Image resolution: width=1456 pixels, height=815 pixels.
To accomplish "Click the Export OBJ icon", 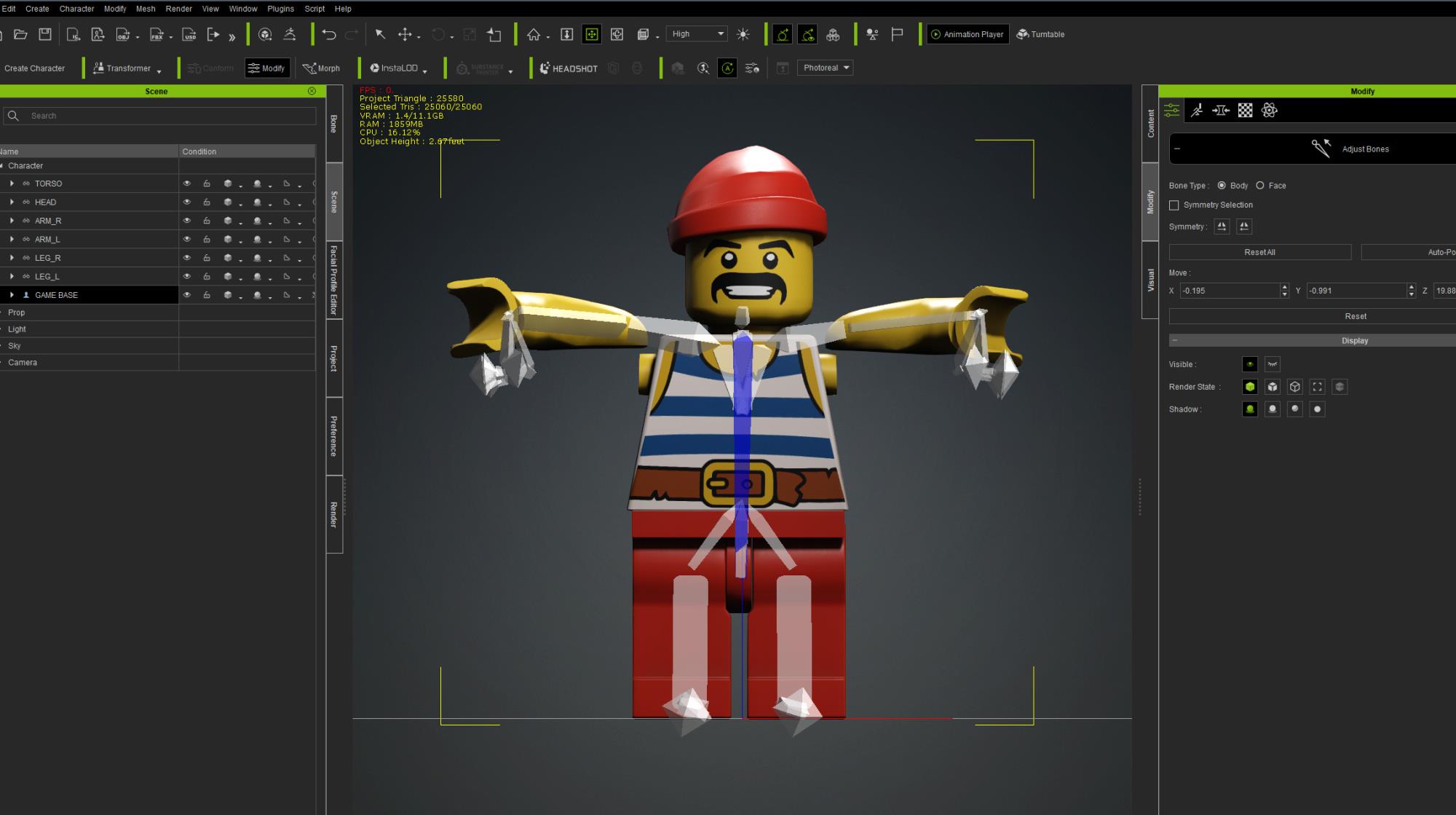I will click(124, 34).
